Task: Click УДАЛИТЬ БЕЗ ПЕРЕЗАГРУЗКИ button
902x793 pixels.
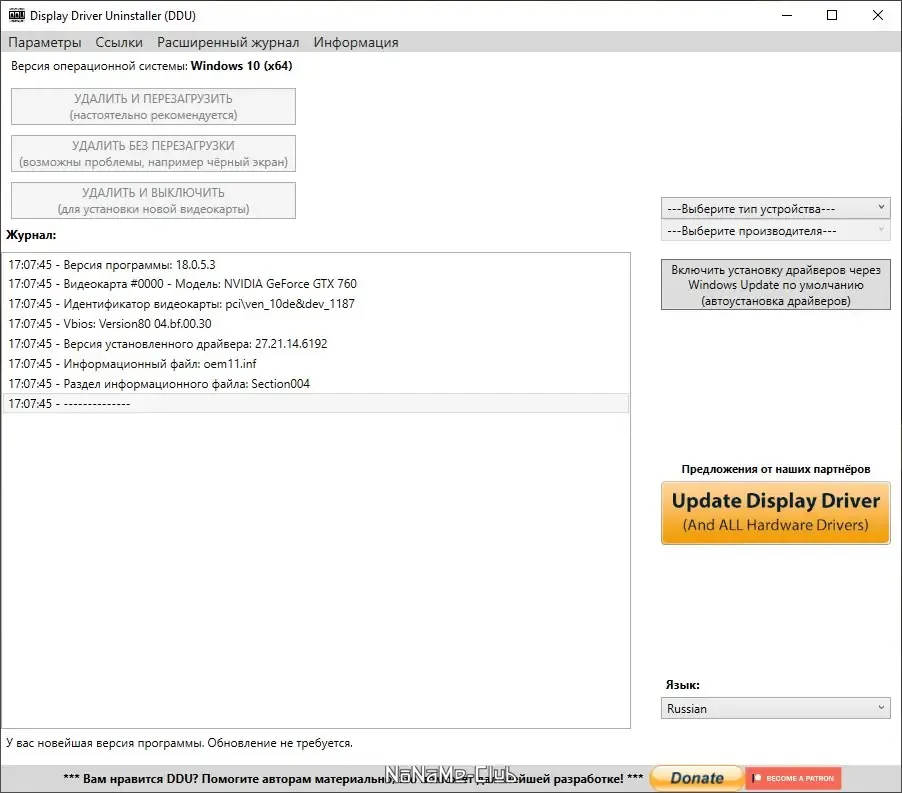Action: (153, 154)
